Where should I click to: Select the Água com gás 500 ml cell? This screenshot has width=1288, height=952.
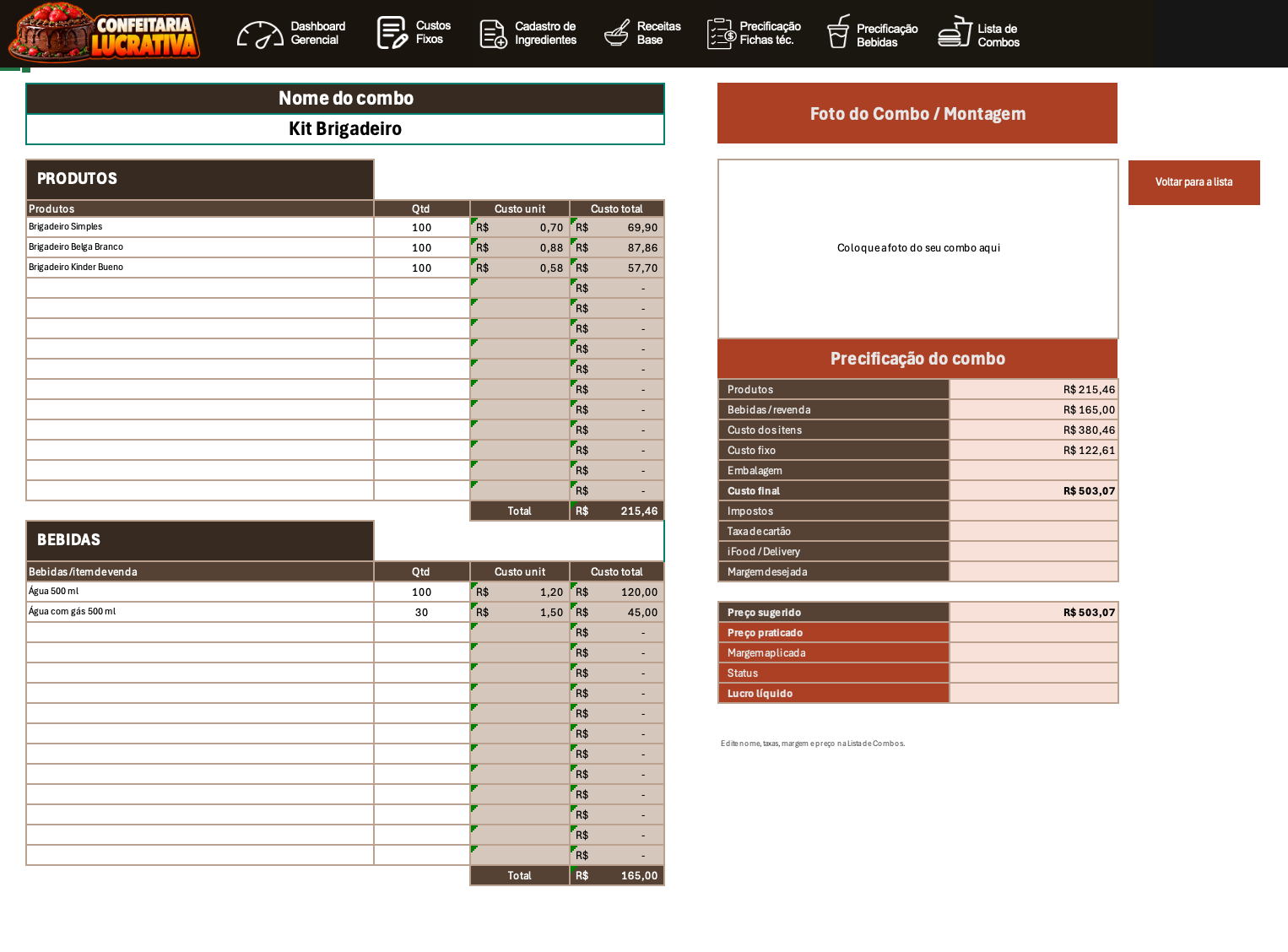click(x=200, y=612)
